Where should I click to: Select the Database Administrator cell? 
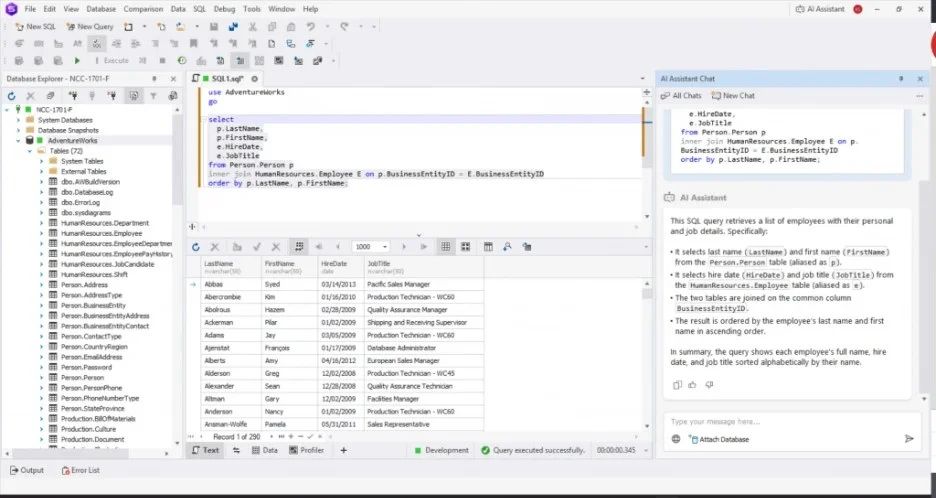point(424,348)
